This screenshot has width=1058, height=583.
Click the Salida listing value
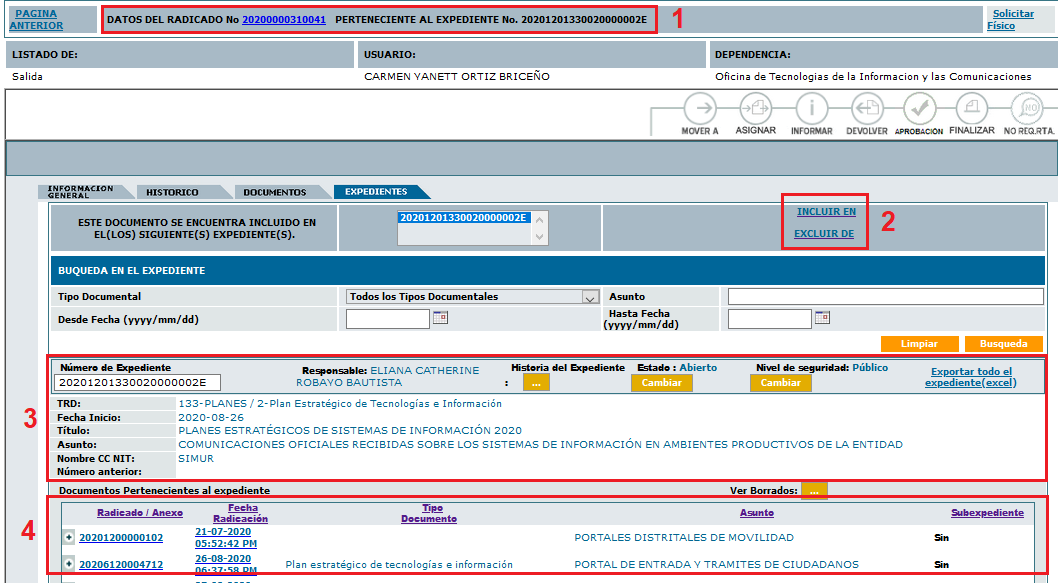click(x=27, y=77)
